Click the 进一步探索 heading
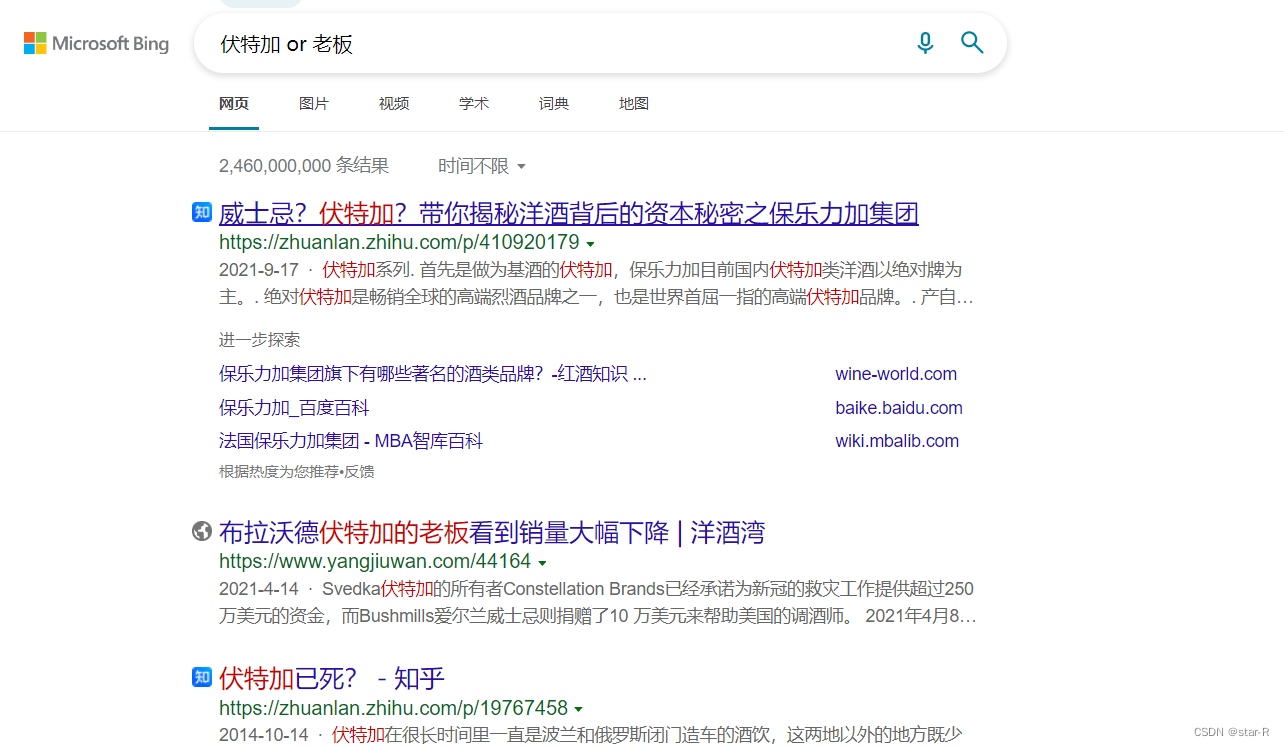The image size is (1284, 746). point(259,340)
